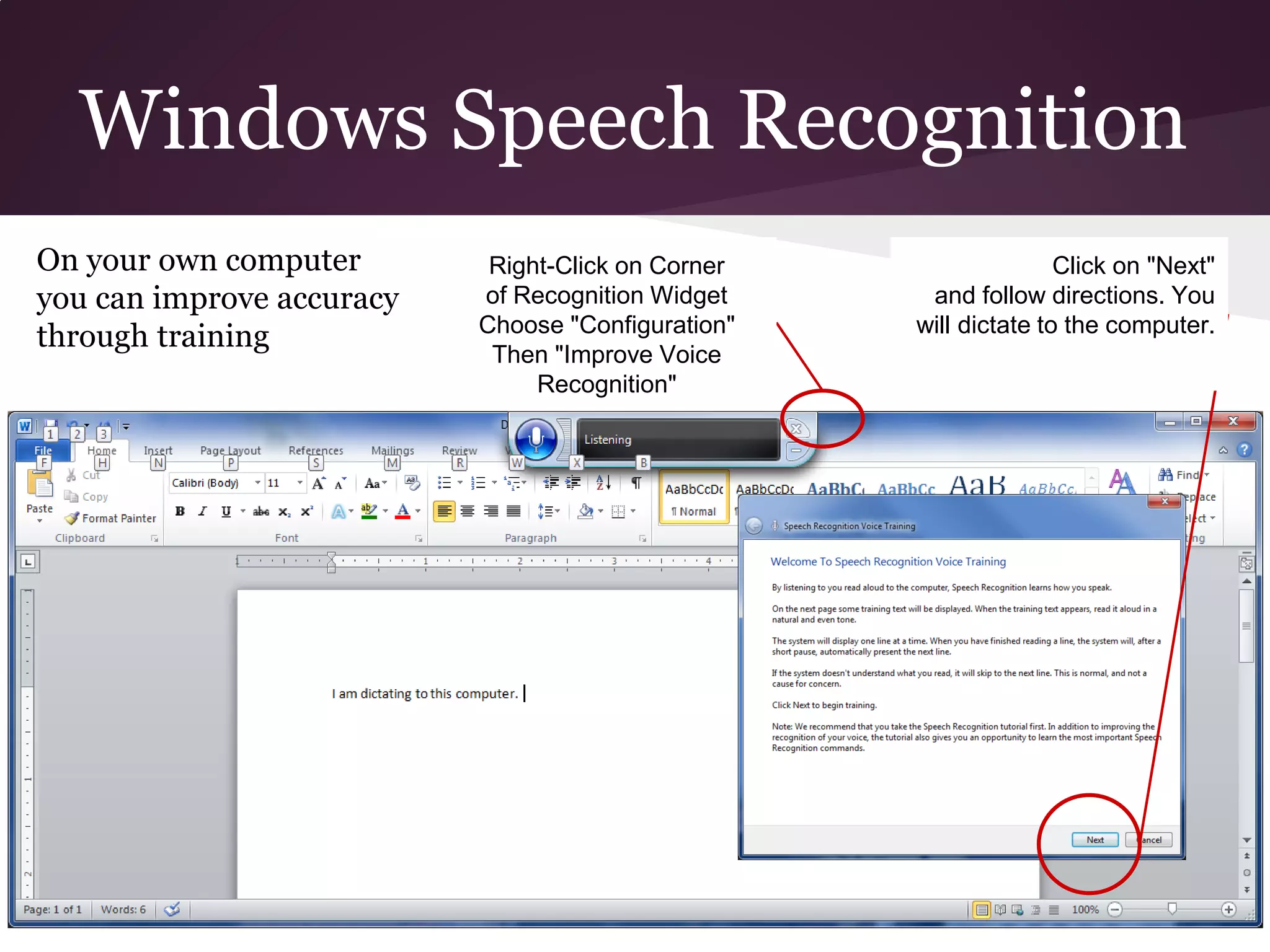Toggle Show/Hide paragraph marks
The width and height of the screenshot is (1270, 952).
point(636,483)
